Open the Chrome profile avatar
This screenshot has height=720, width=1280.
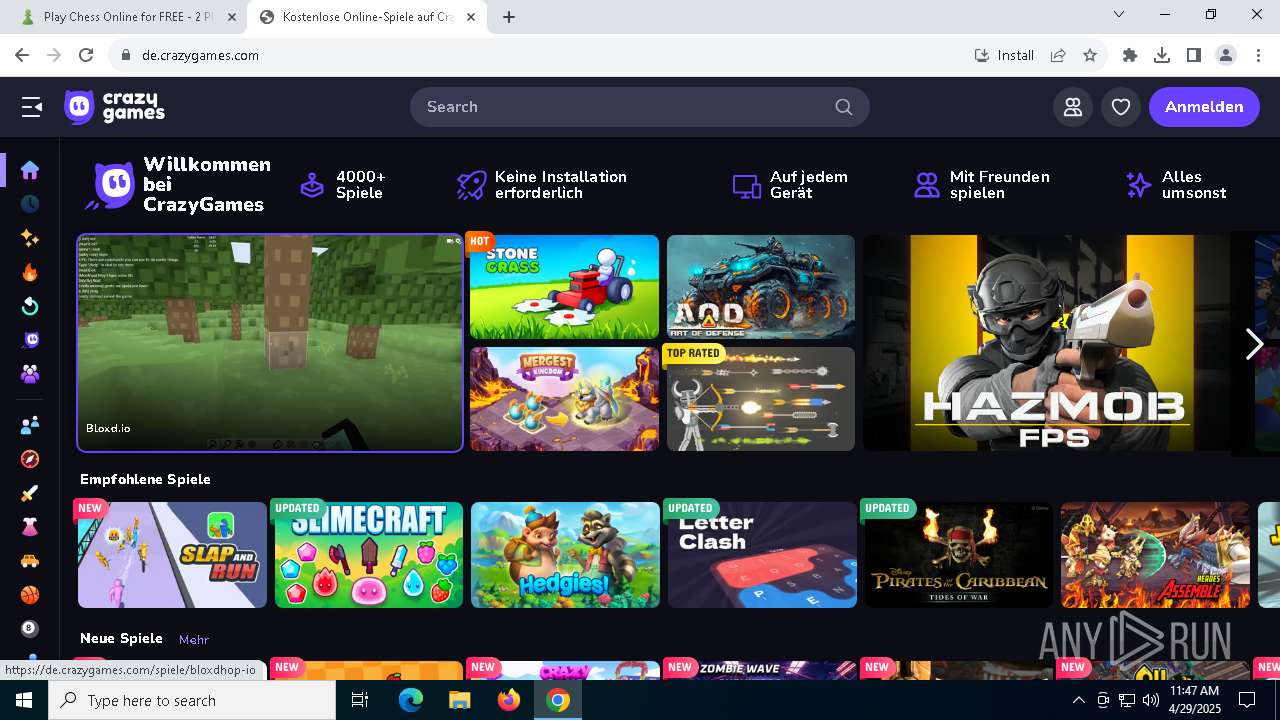1226,55
